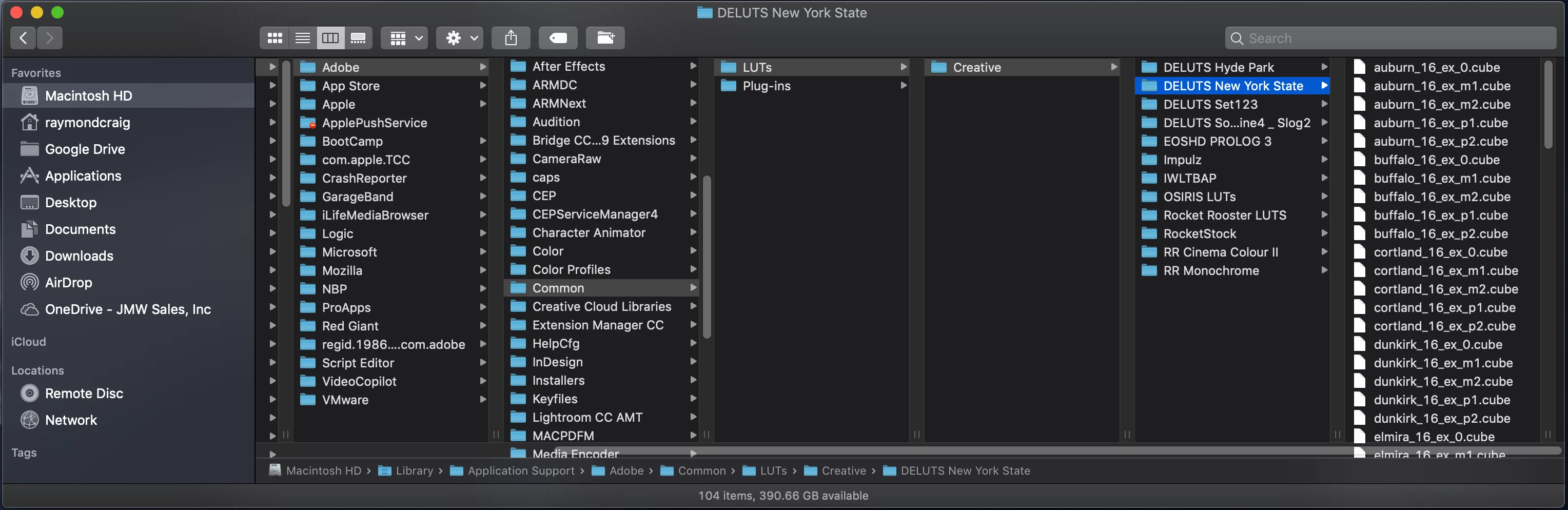Select the Red Giant folder

(391, 326)
